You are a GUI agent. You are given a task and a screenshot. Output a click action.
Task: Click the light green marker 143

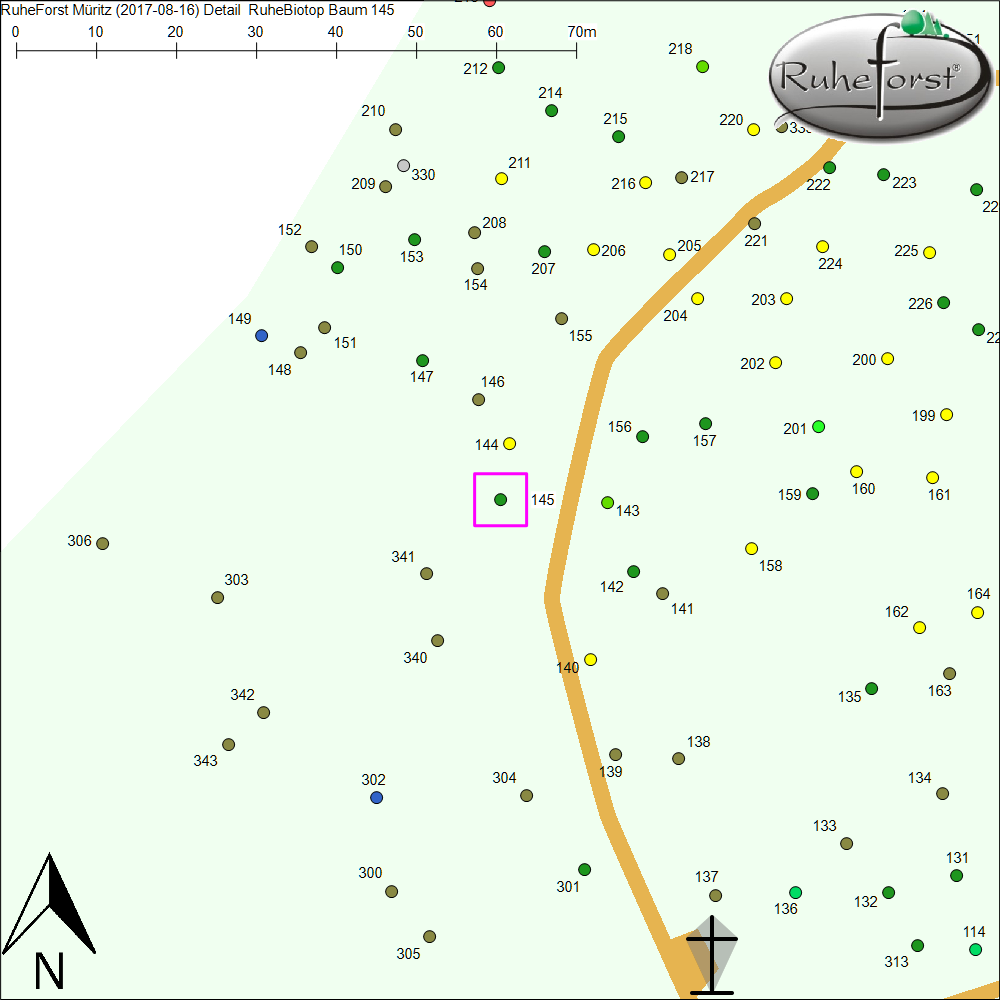point(607,502)
